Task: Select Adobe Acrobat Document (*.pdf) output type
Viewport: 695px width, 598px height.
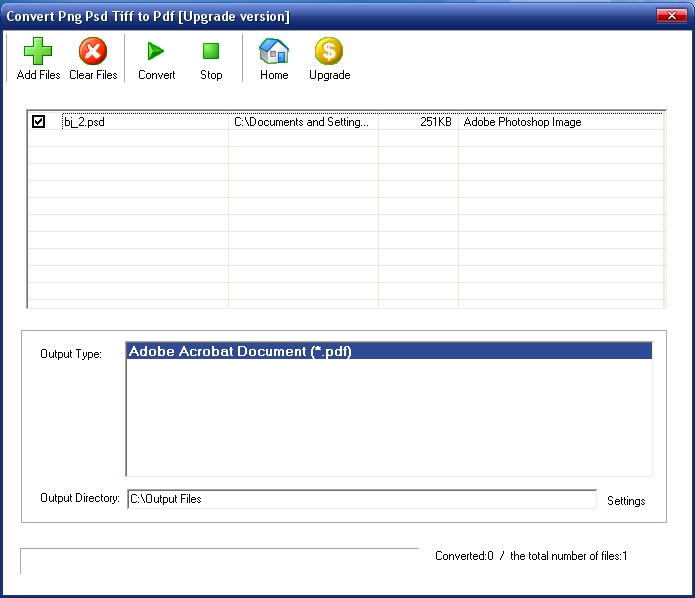Action: pos(389,351)
